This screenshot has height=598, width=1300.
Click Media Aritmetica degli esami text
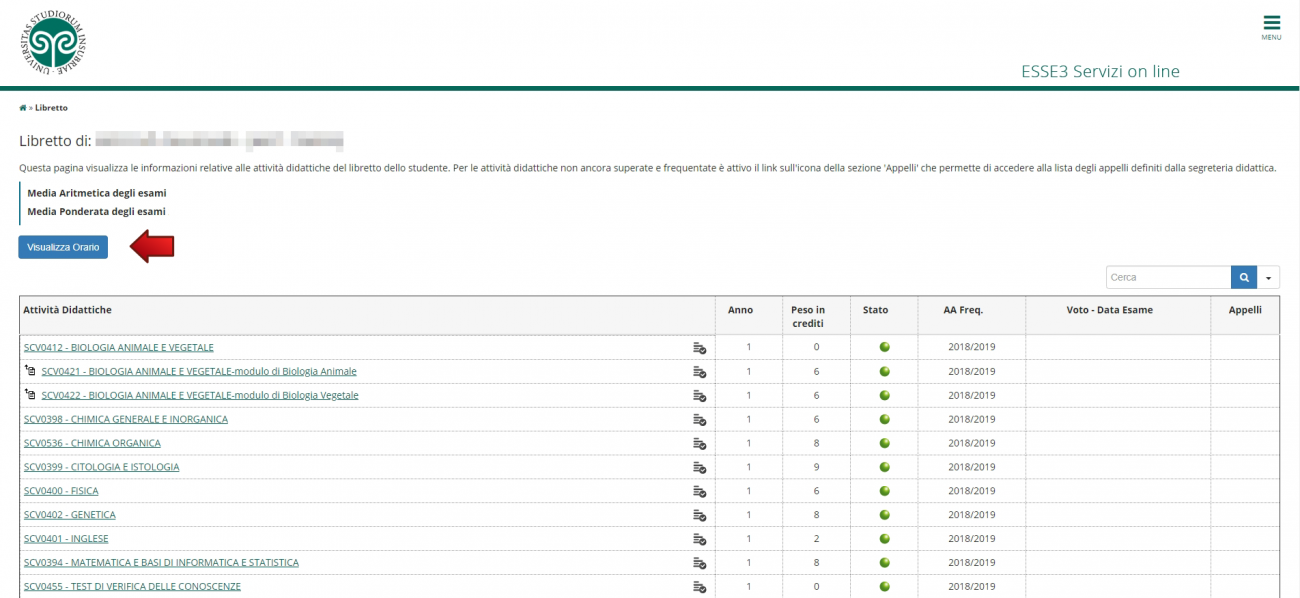pos(97,193)
